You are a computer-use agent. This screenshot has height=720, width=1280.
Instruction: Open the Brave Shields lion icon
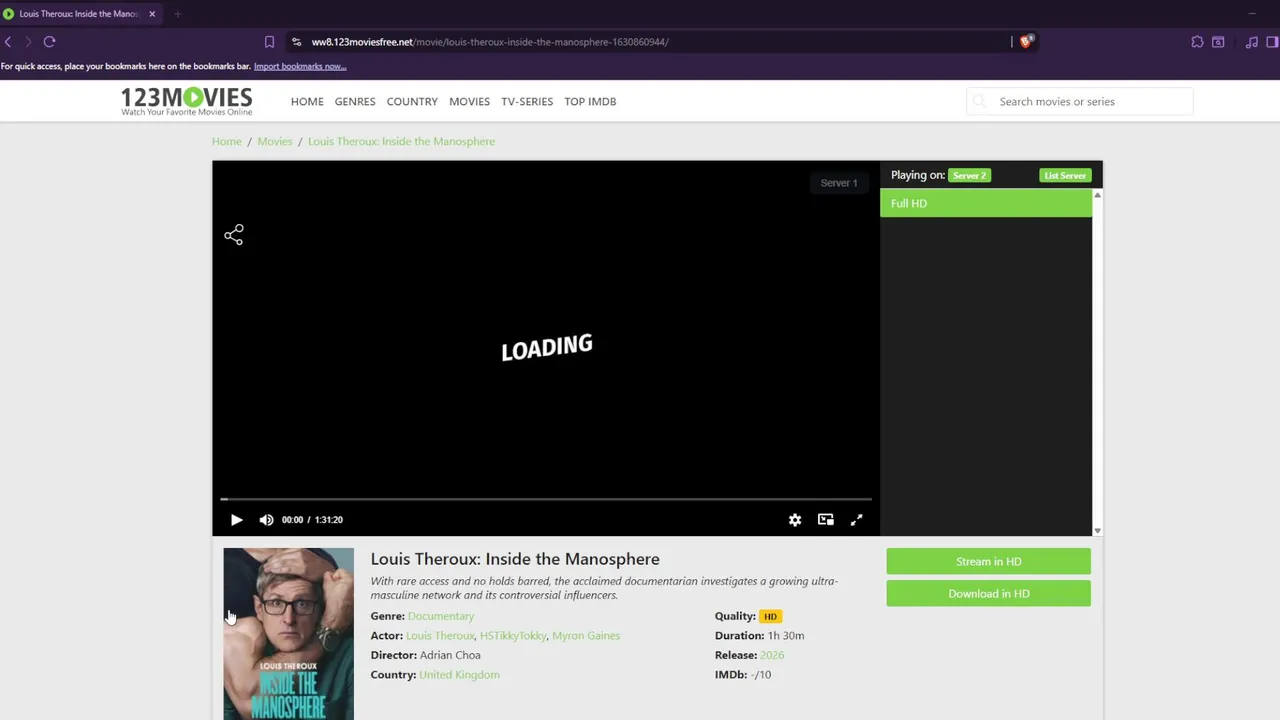[1027, 42]
